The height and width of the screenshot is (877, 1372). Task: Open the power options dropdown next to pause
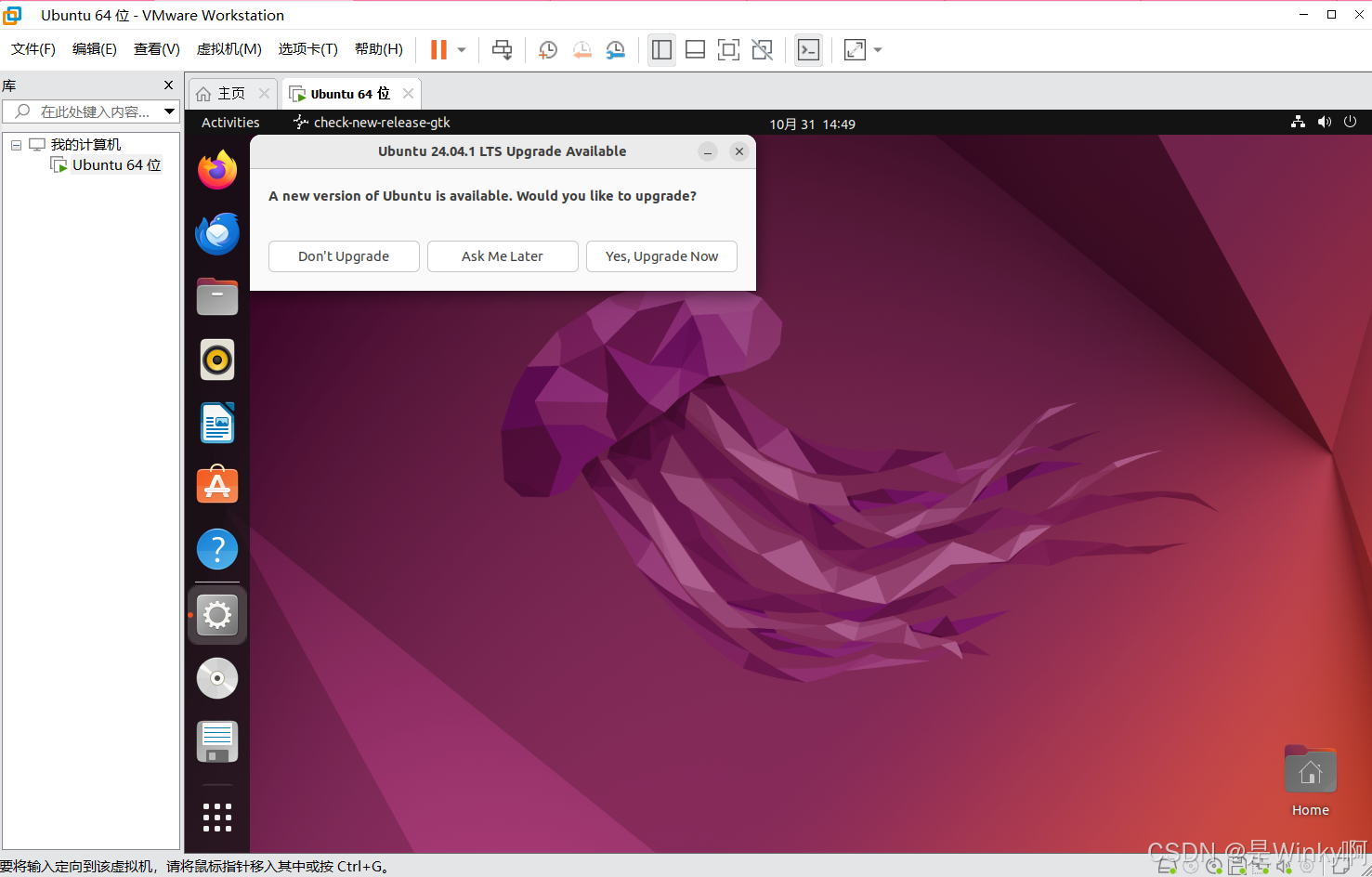click(462, 50)
